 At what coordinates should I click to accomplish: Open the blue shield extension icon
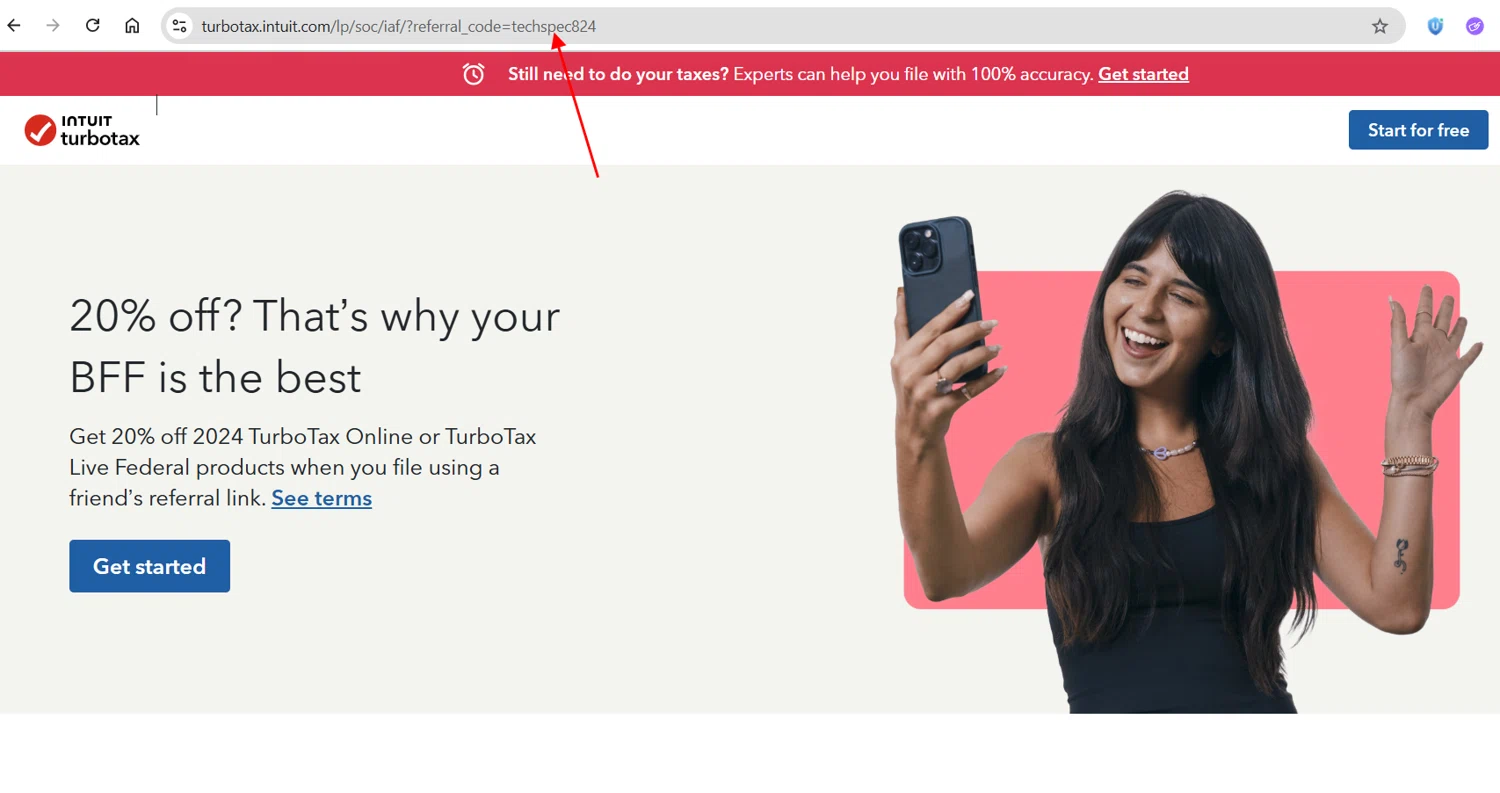coord(1435,26)
